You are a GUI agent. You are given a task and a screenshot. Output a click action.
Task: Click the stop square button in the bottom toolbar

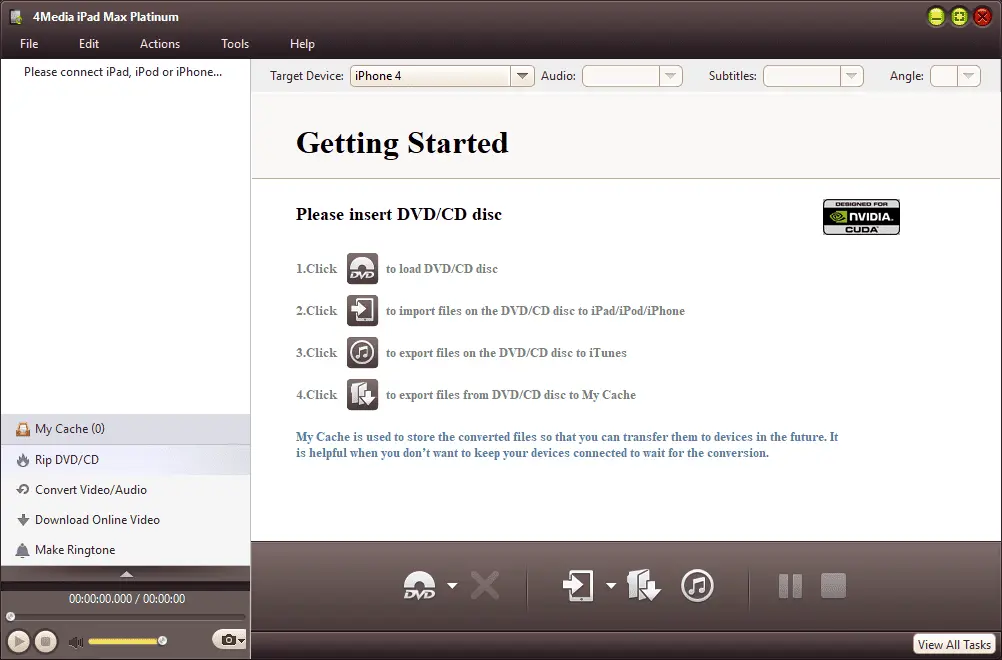click(x=833, y=585)
